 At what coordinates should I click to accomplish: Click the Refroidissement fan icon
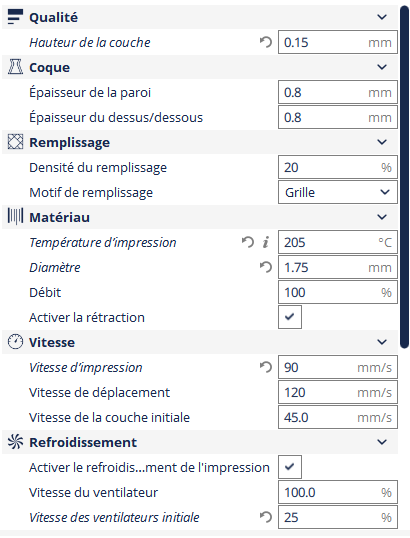pos(15,442)
